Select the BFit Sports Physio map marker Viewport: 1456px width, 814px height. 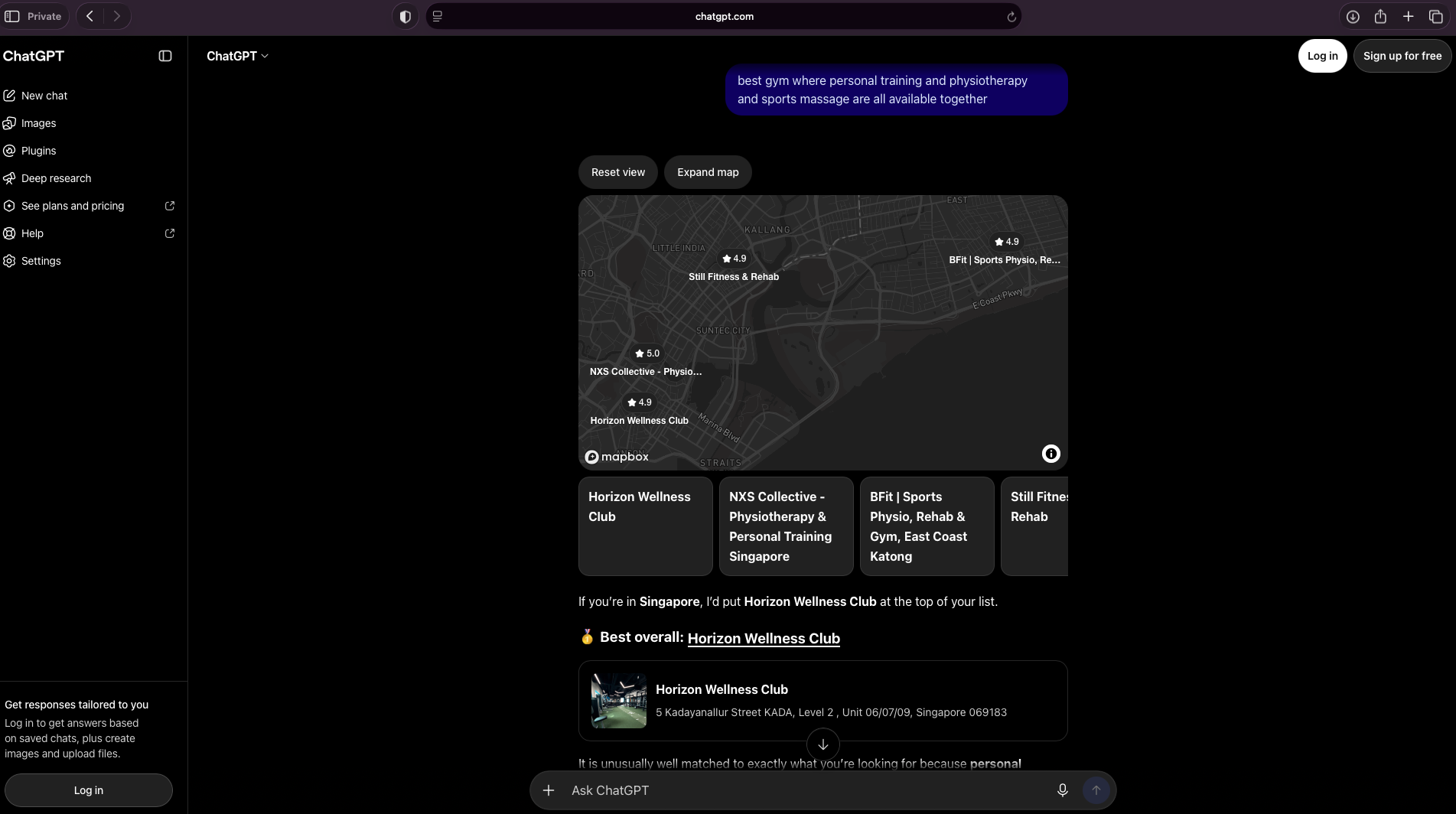click(1005, 251)
